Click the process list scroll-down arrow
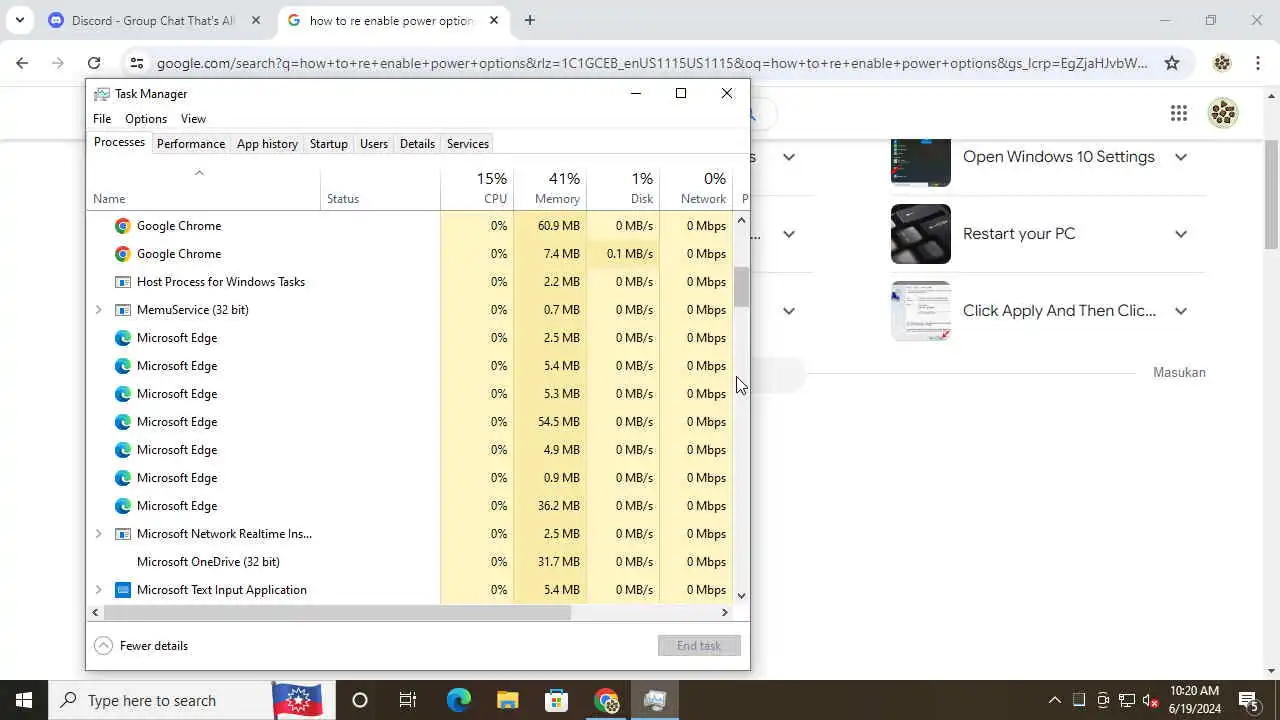 741,596
